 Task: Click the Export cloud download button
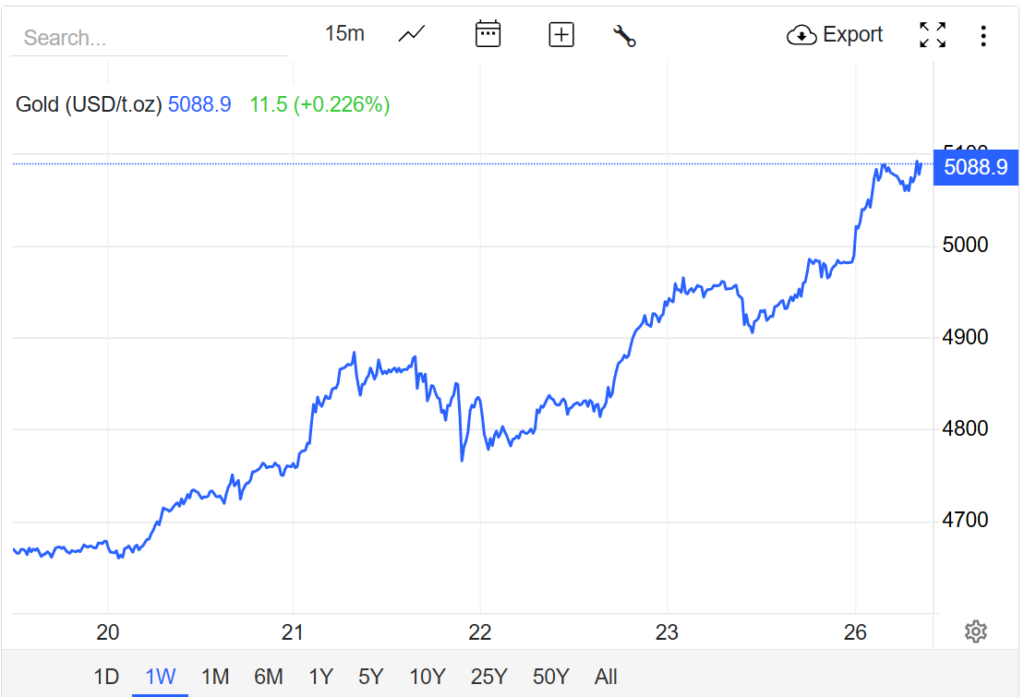pyautogui.click(x=835, y=35)
